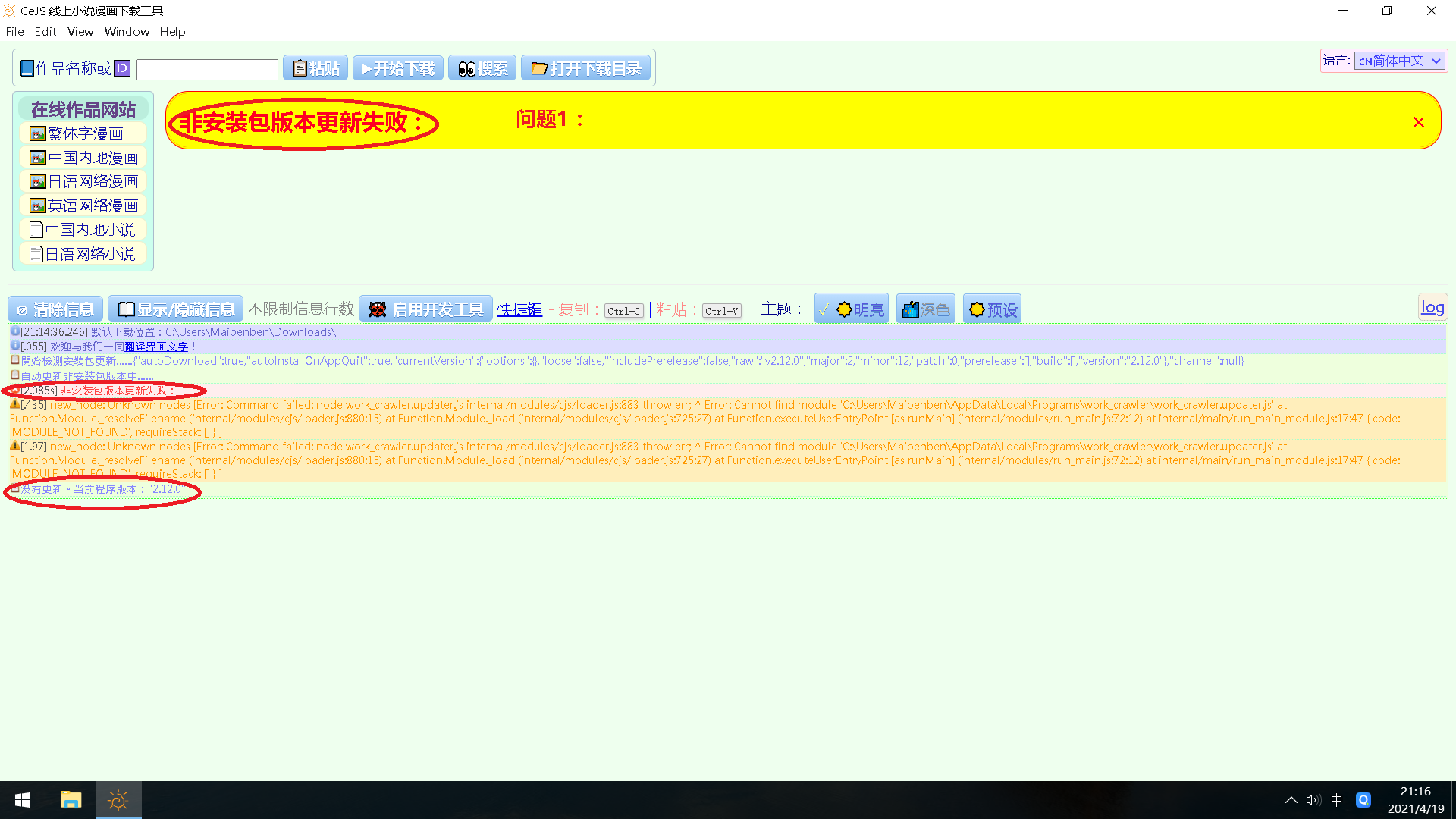The width and height of the screenshot is (1456, 819).
Task: Open the 预设 theme preset selector
Action: 991,308
